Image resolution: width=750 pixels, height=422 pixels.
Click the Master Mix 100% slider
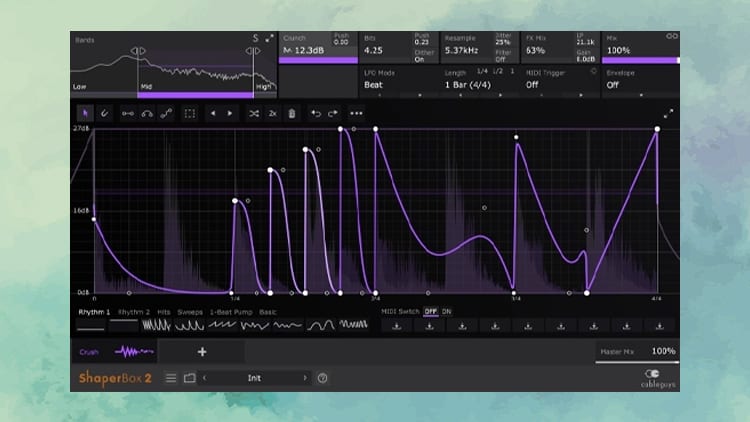pyautogui.click(x=637, y=352)
